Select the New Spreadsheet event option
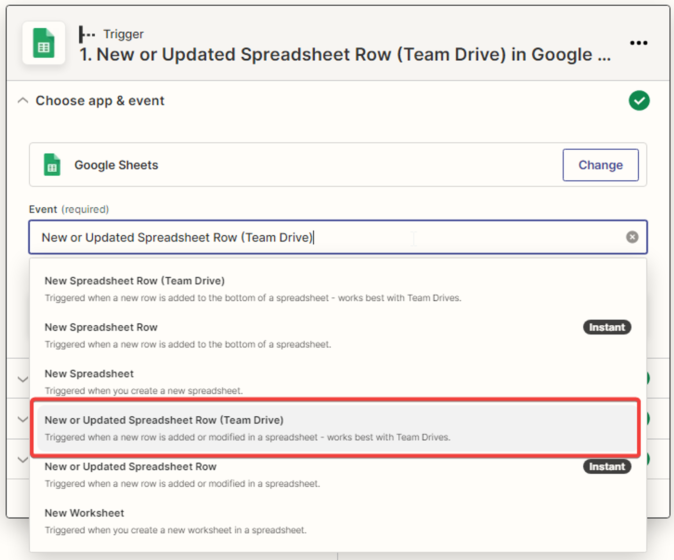The width and height of the screenshot is (674, 560). [89, 374]
